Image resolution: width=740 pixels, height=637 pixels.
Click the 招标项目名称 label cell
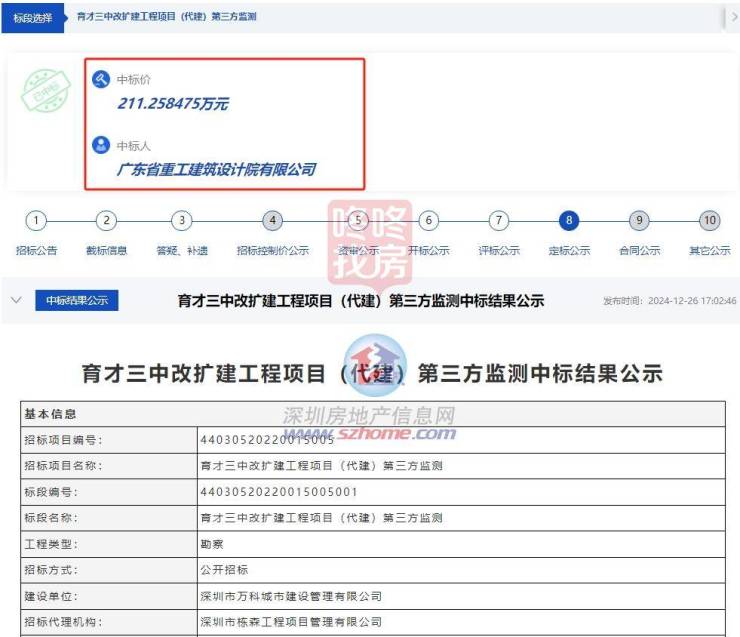coord(109,466)
